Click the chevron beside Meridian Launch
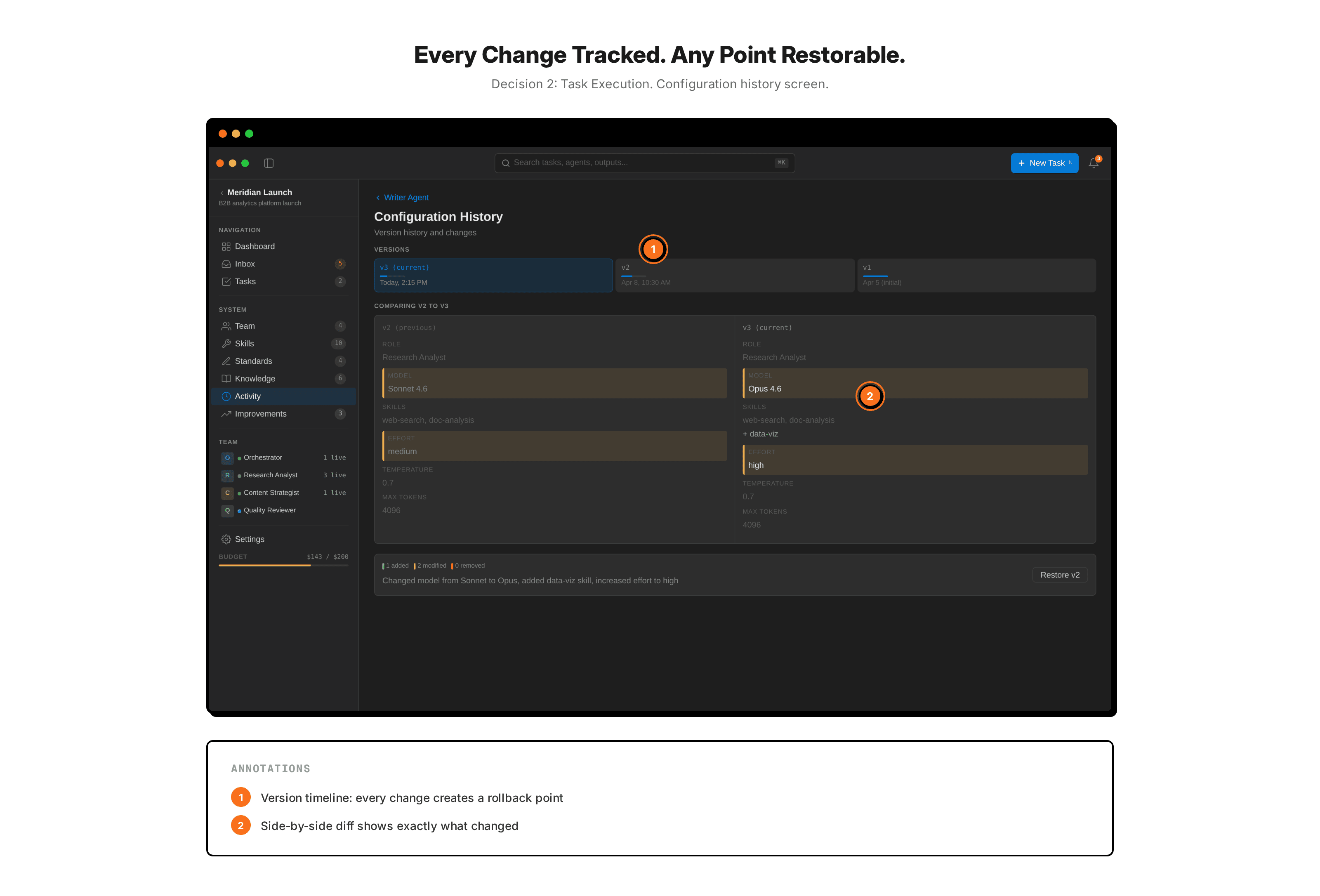This screenshot has height=896, width=1320. 222,193
